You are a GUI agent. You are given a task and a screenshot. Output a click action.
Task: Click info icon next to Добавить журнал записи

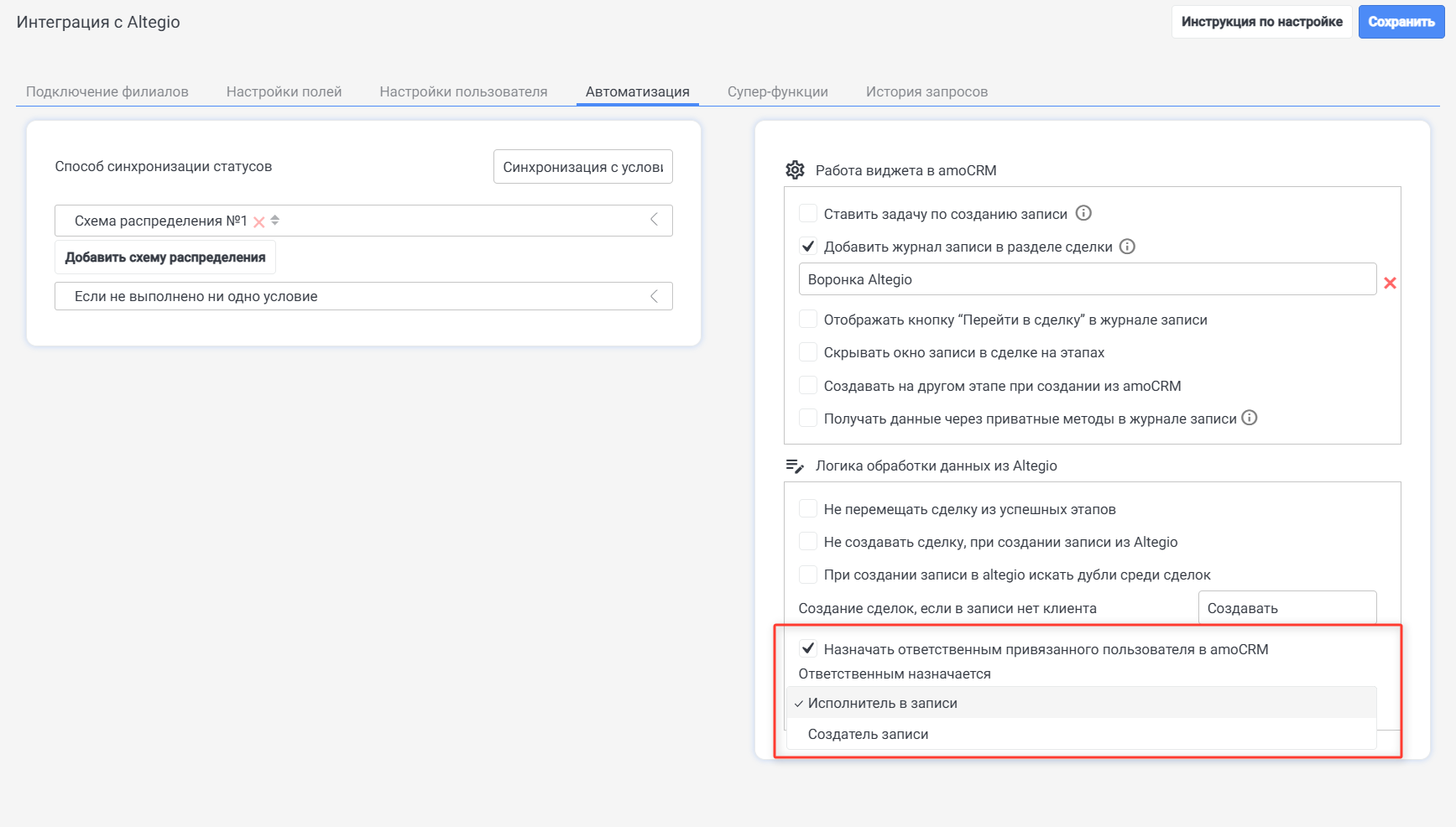coord(1127,247)
